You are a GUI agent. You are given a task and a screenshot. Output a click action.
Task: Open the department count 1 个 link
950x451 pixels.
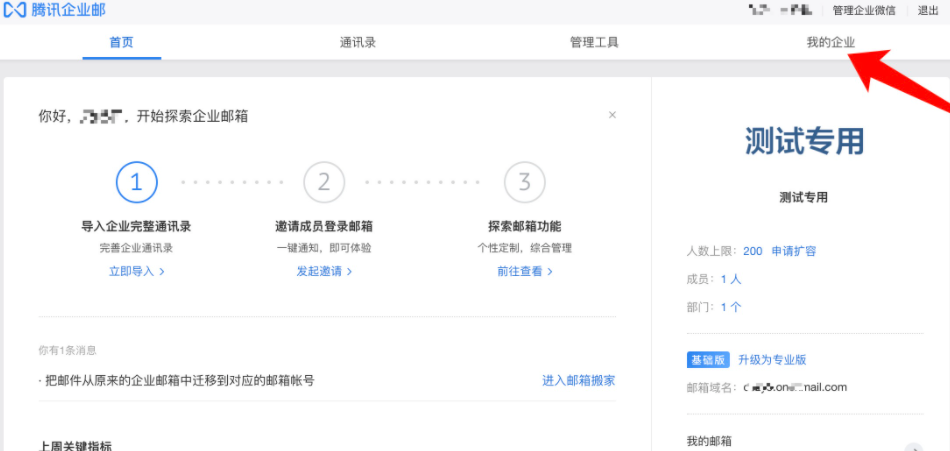click(x=731, y=307)
